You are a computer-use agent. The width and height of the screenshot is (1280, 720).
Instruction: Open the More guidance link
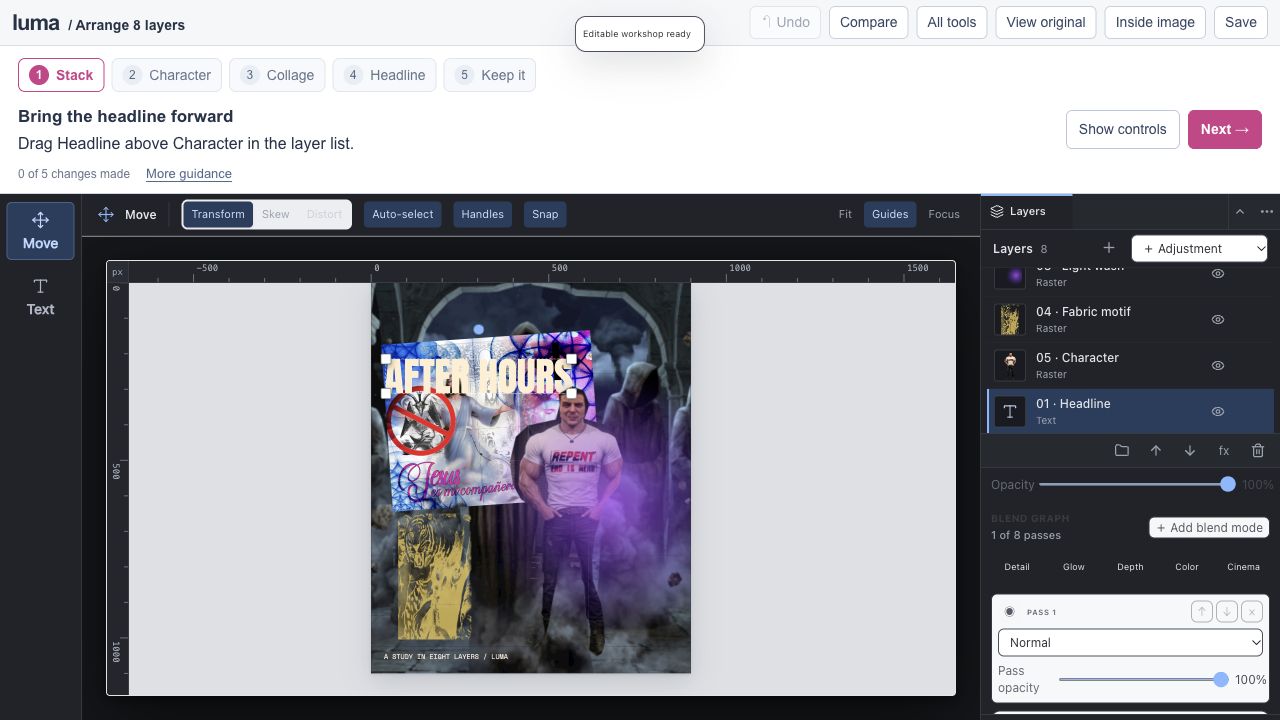tap(189, 174)
